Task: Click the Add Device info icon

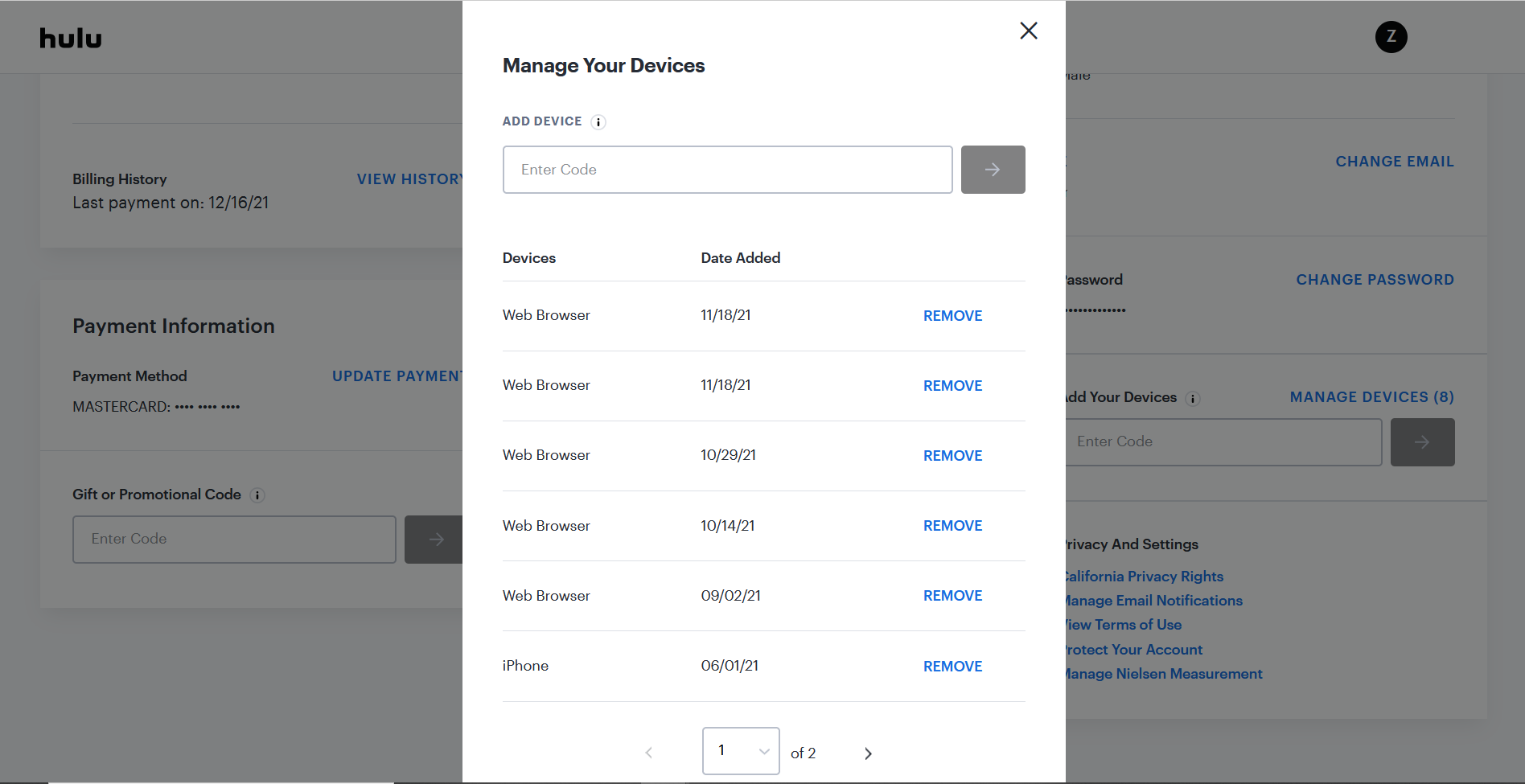Action: pos(598,122)
